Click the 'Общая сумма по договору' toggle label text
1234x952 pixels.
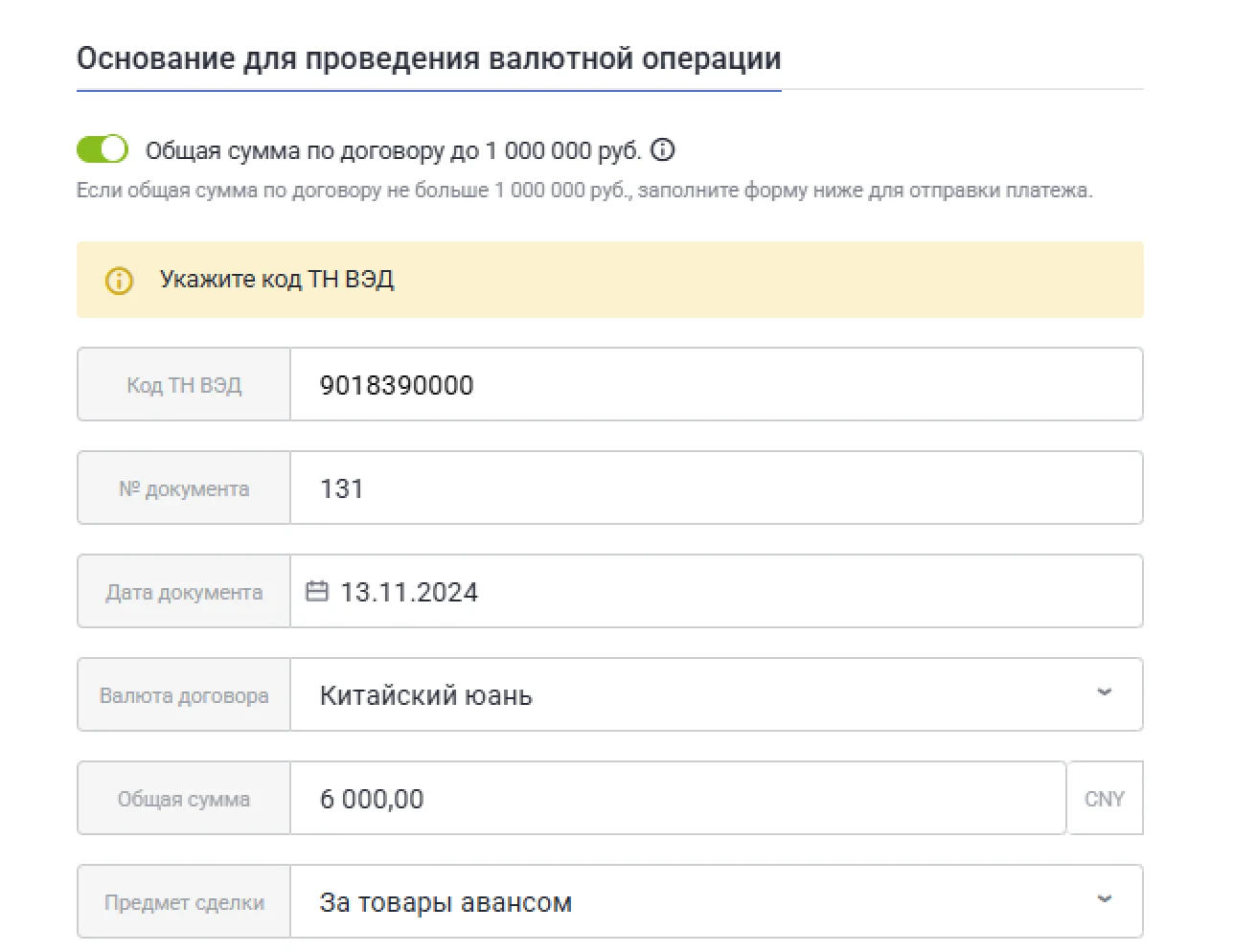coord(393,150)
